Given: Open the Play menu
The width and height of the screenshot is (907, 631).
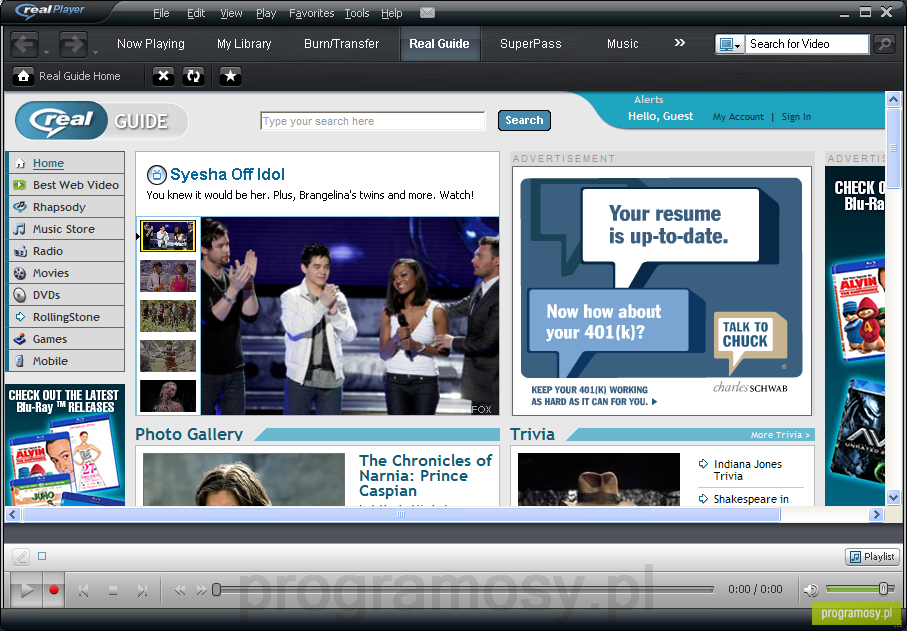Looking at the screenshot, I should click(x=266, y=13).
